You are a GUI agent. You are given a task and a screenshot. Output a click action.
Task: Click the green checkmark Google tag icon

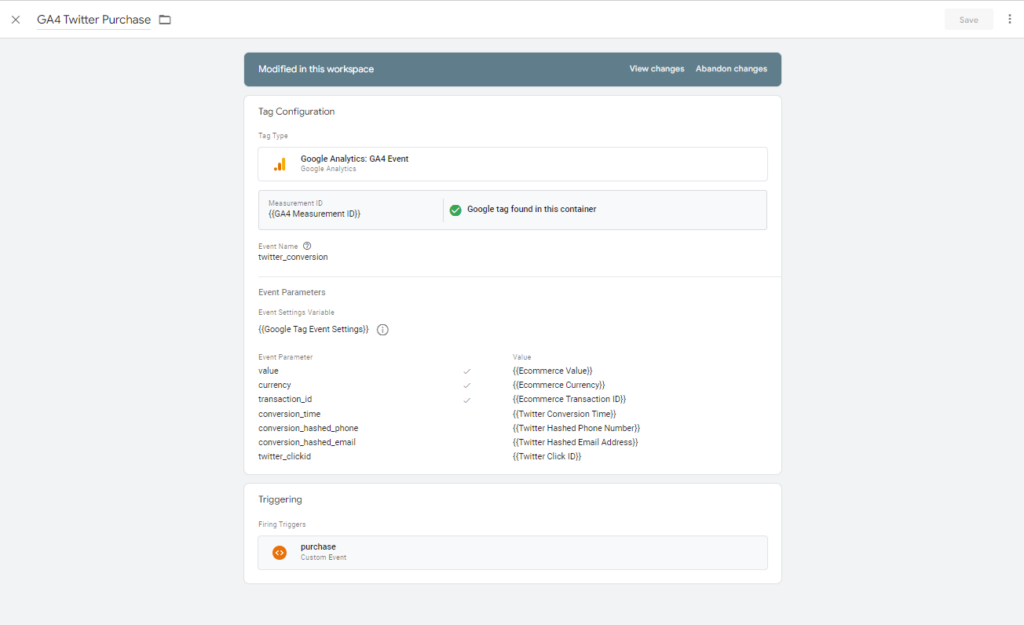click(455, 210)
